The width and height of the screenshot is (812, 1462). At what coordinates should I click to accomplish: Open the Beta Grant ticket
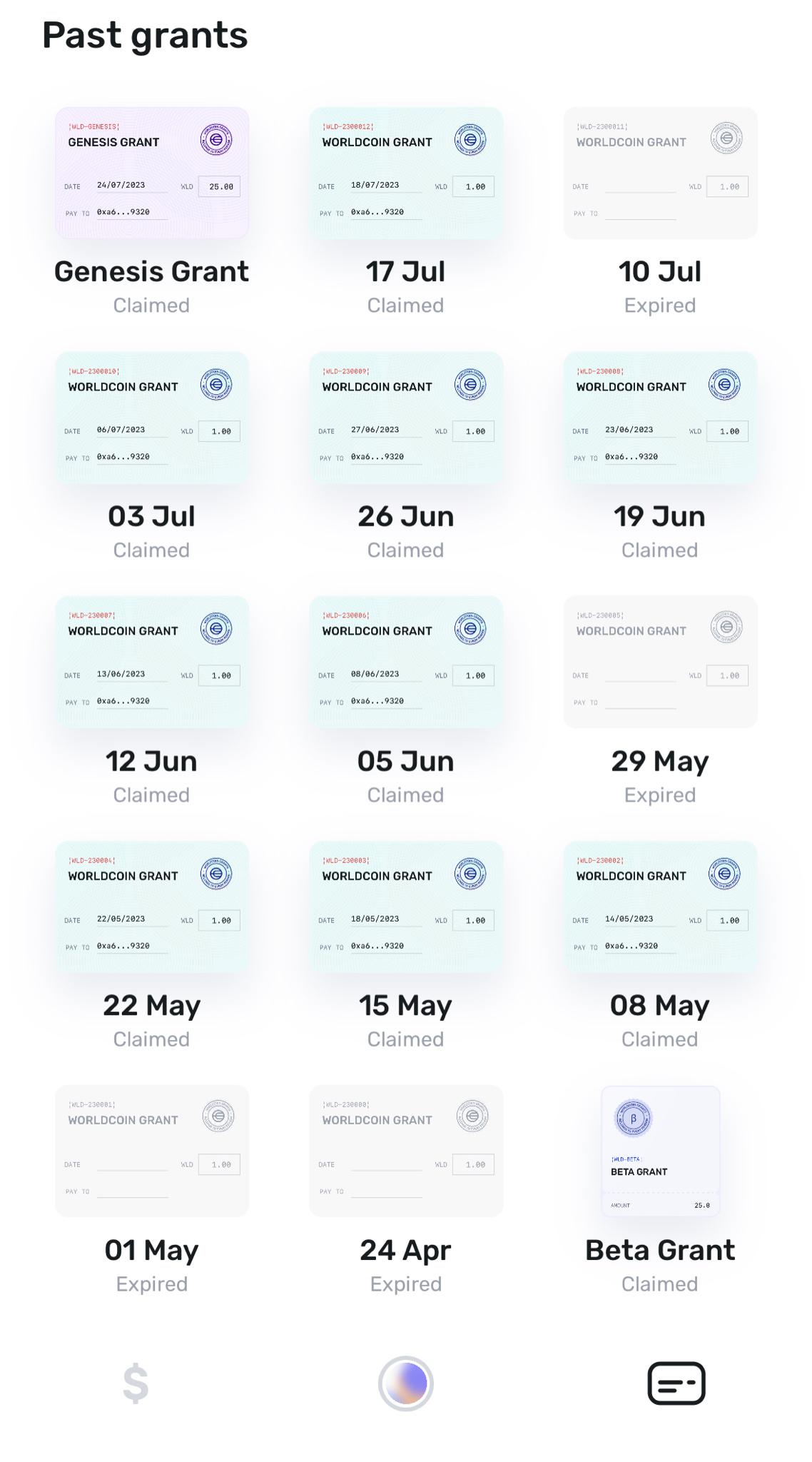pyautogui.click(x=660, y=1151)
